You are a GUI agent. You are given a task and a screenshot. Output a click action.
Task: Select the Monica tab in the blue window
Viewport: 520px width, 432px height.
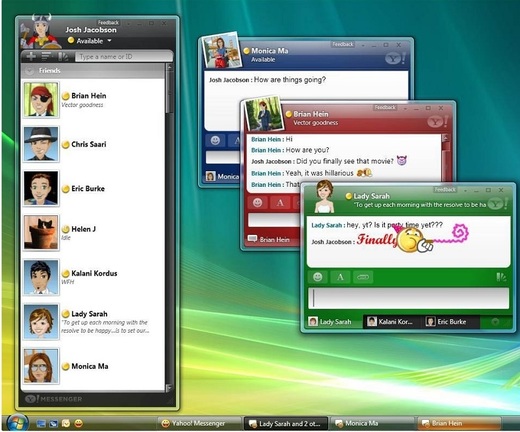point(222,176)
